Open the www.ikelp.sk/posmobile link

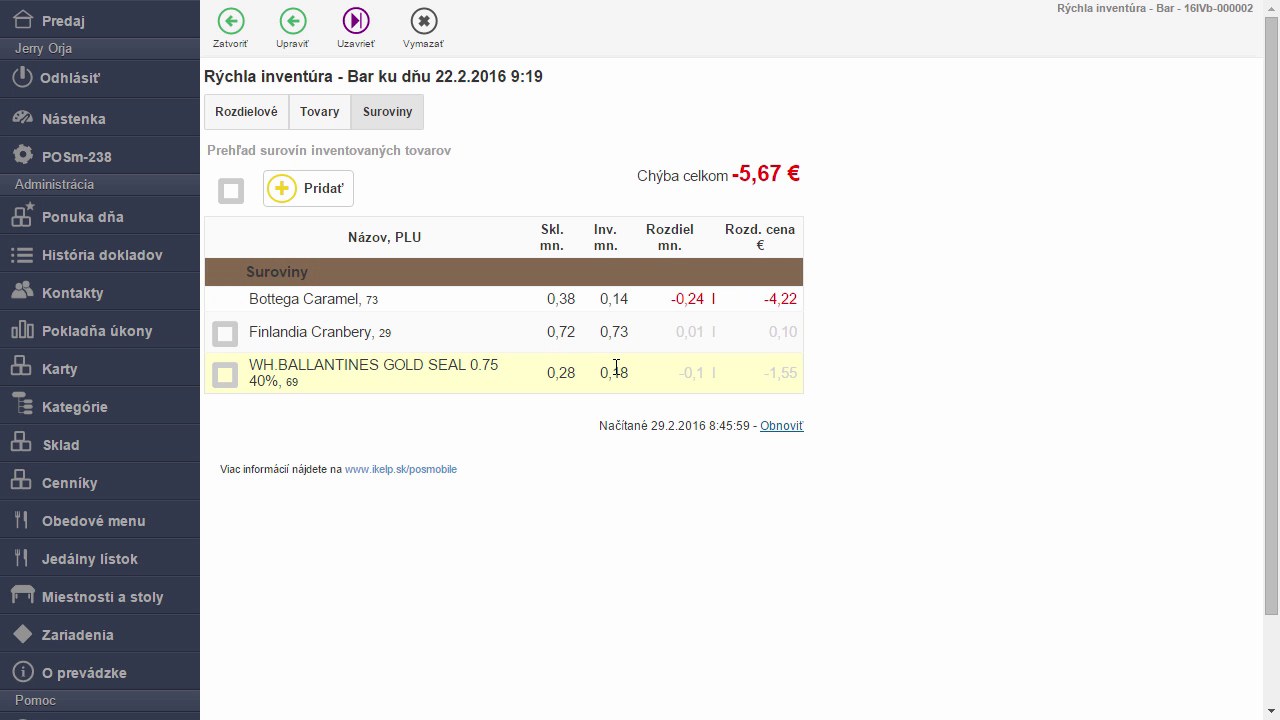pyautogui.click(x=401, y=469)
